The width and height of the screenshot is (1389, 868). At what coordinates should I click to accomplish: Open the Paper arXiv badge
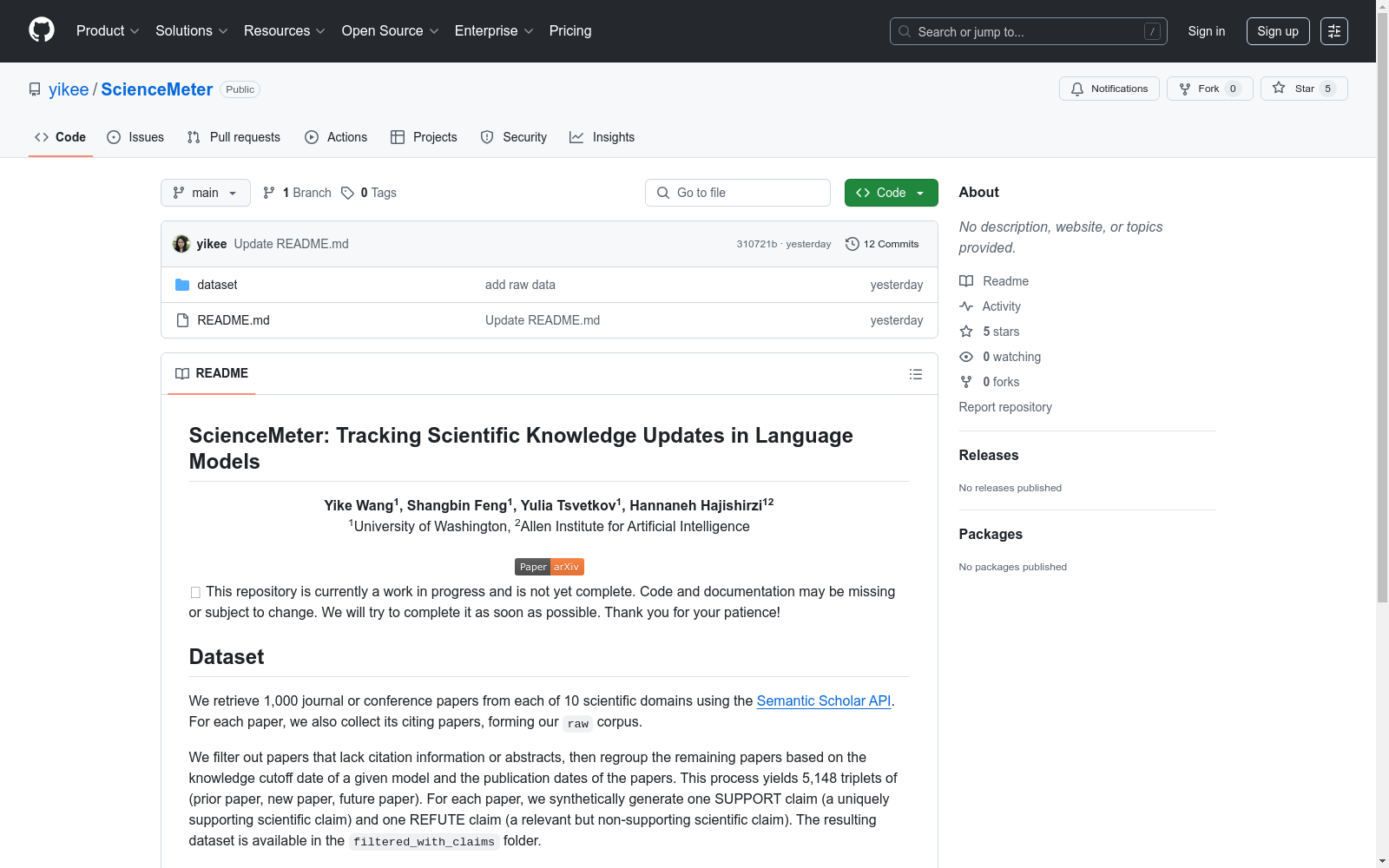coord(550,567)
